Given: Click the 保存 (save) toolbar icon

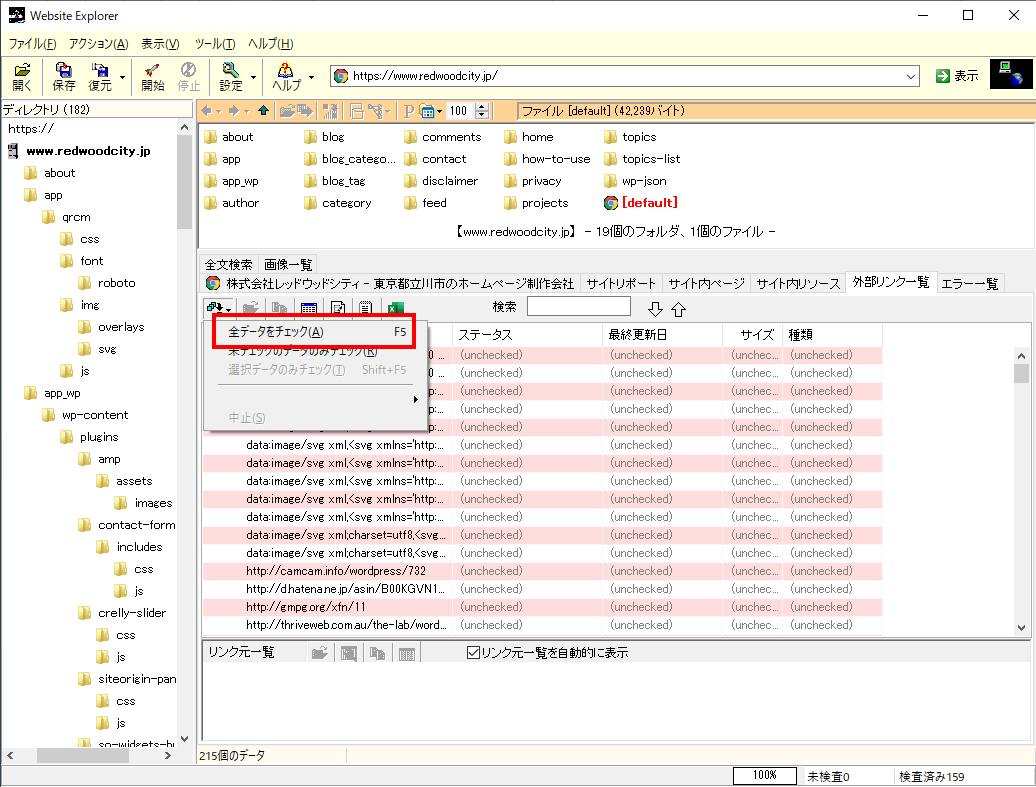Looking at the screenshot, I should click(63, 77).
